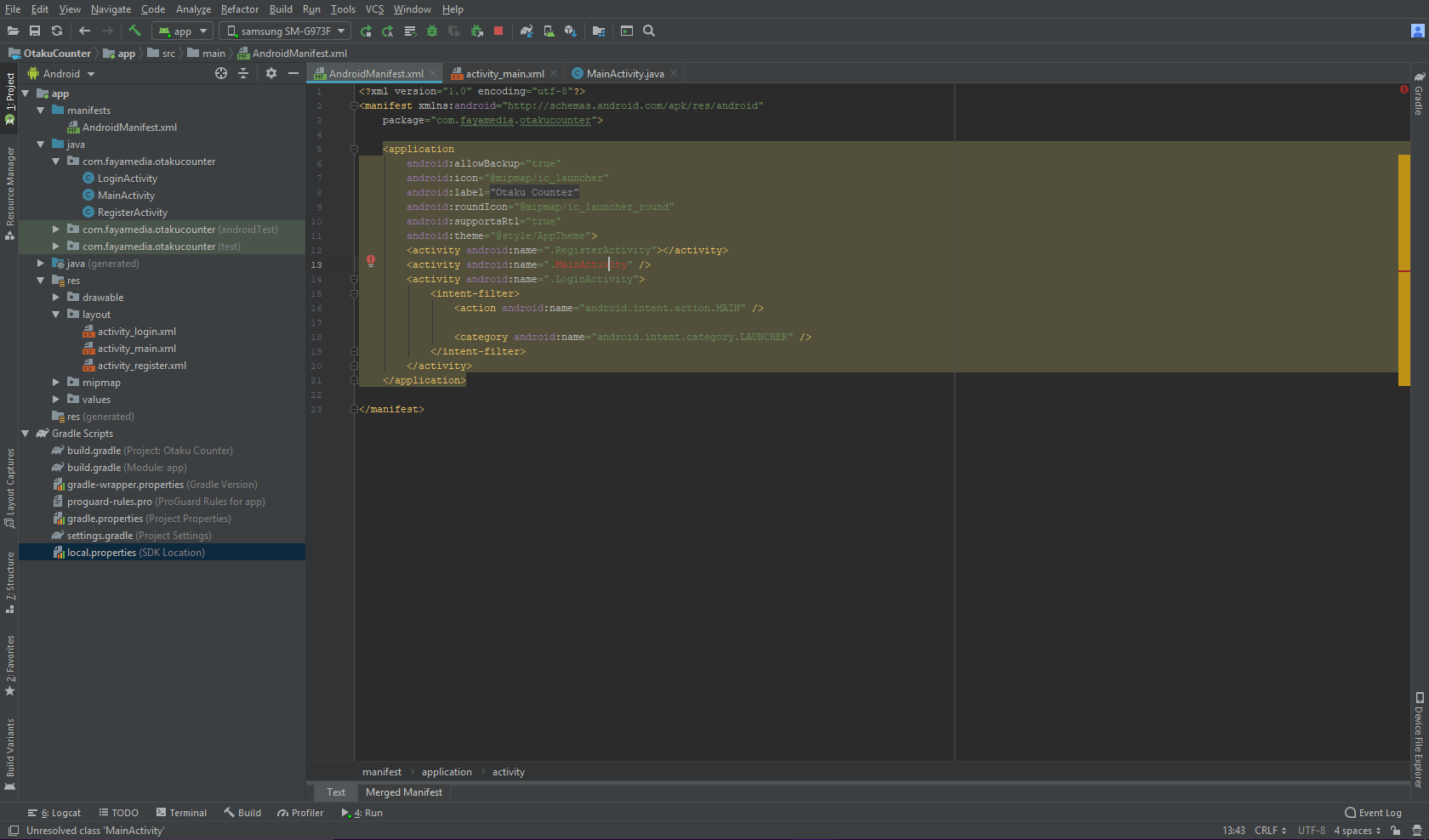Navigate back with the left arrow icon
This screenshot has height=840, width=1429.
coord(84,31)
